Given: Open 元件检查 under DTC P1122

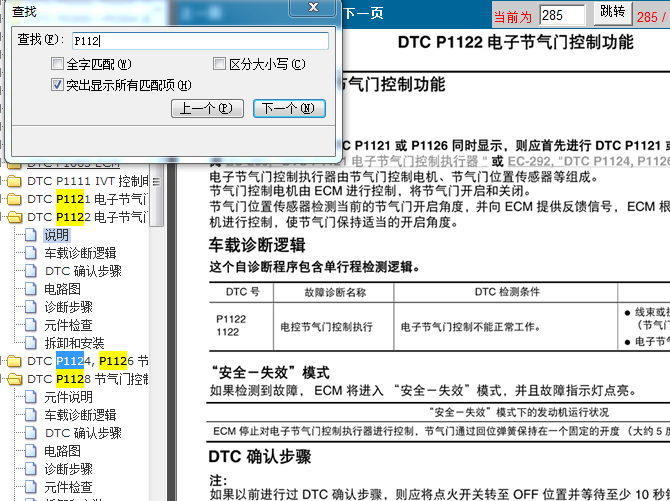Looking at the screenshot, I should coord(68,325).
